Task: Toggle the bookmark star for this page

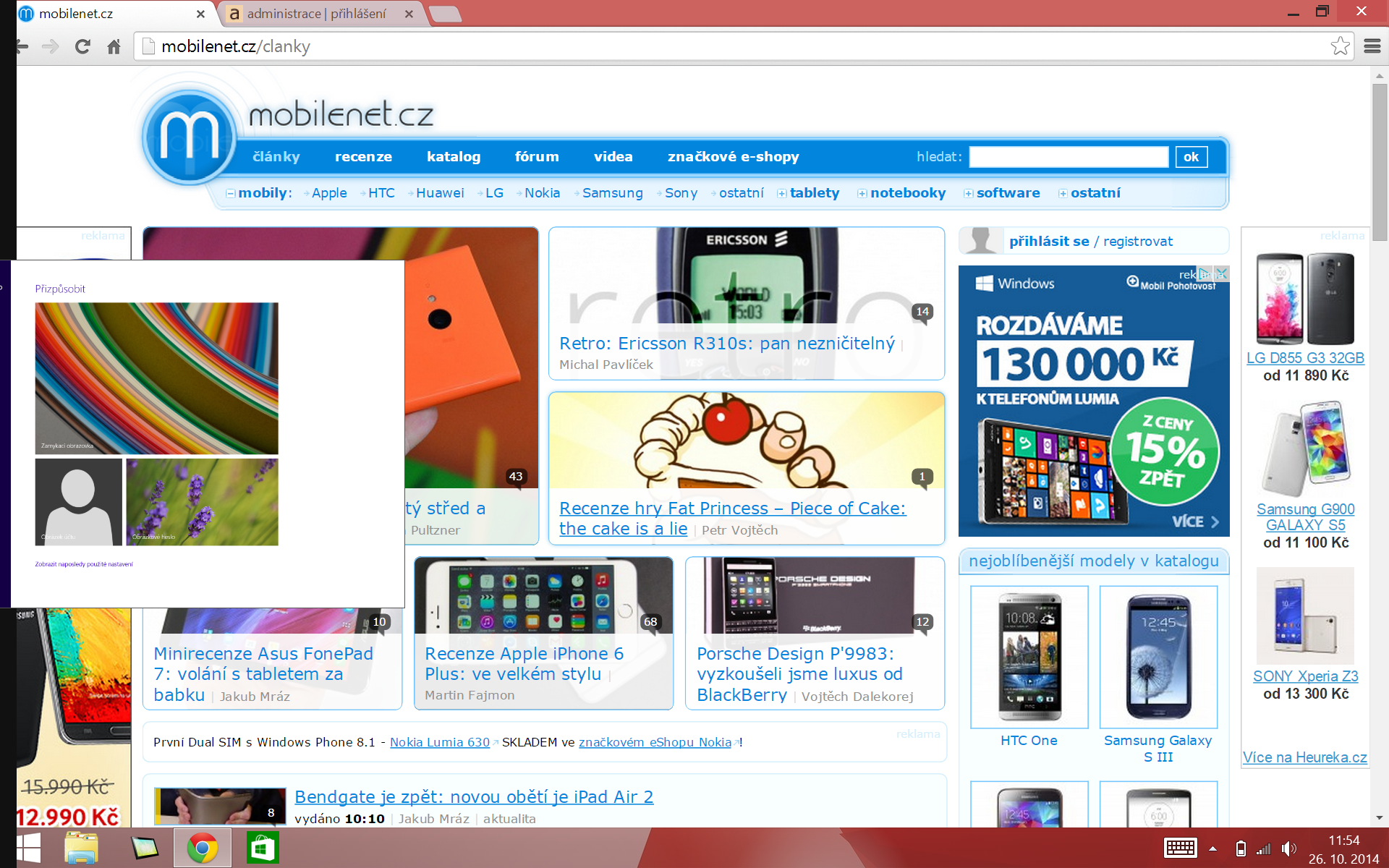Action: pos(1342,46)
